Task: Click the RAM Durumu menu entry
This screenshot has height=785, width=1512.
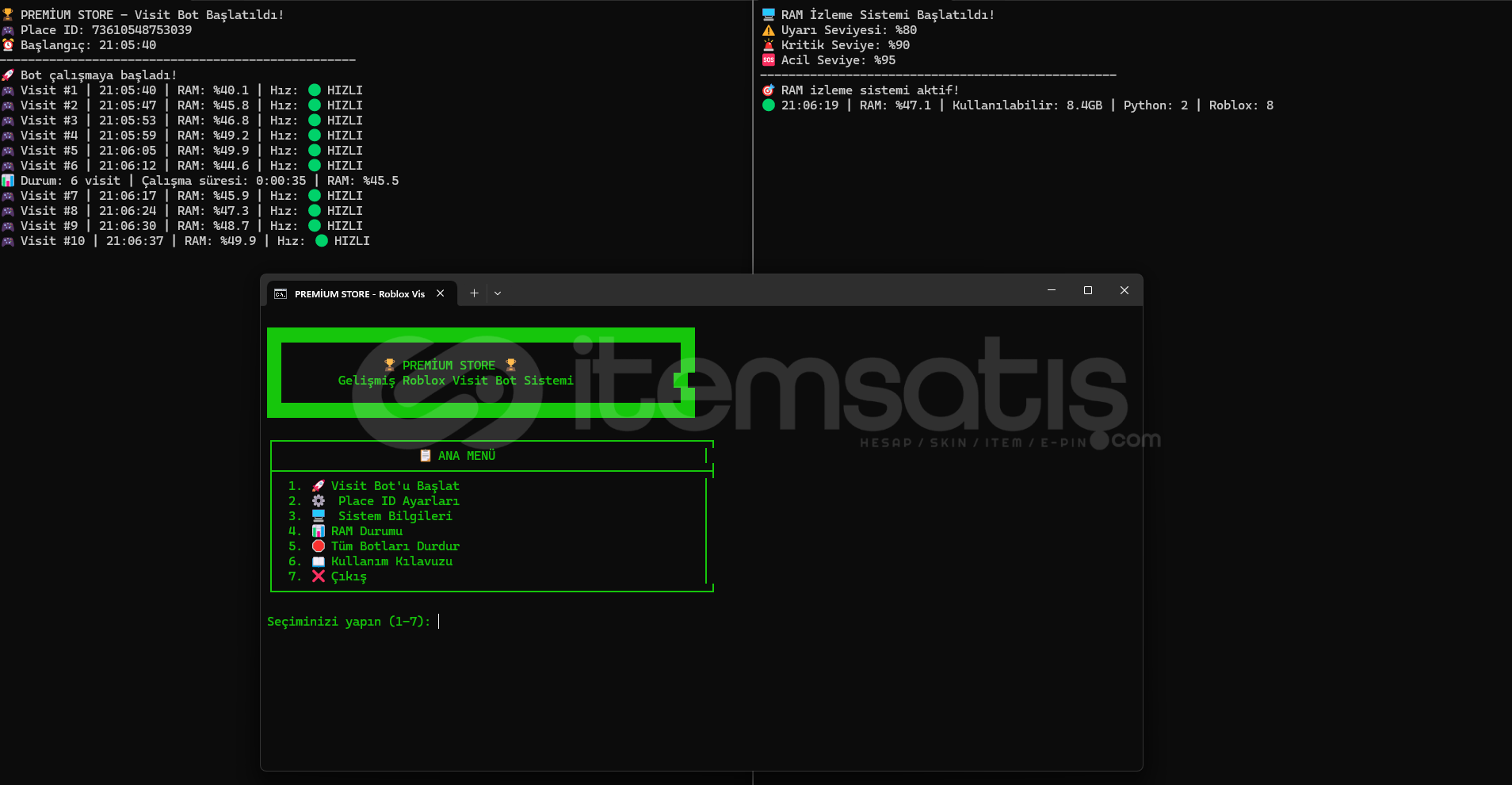Action: tap(367, 531)
